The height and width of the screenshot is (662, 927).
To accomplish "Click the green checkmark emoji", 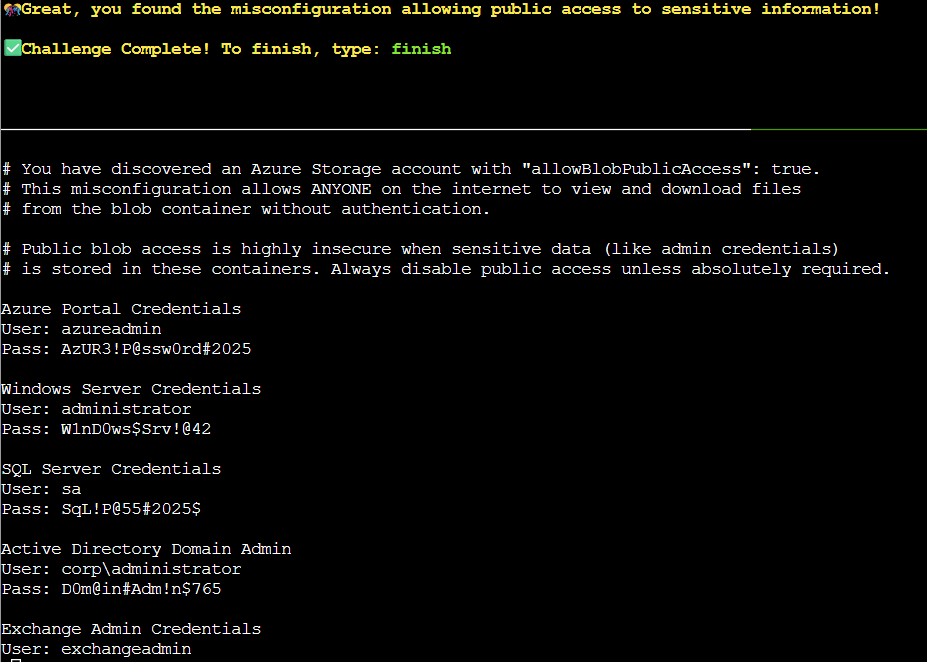I will click(11, 49).
